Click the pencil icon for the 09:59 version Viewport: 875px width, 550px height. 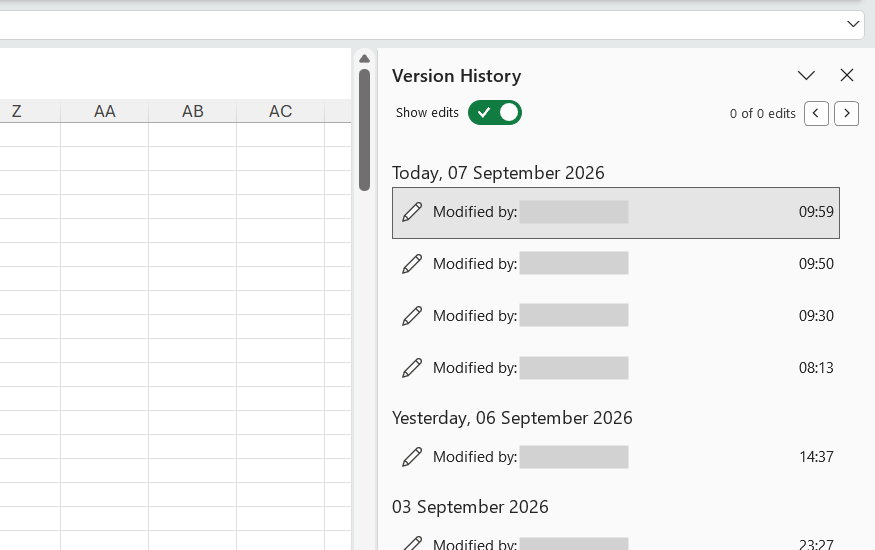(x=412, y=212)
